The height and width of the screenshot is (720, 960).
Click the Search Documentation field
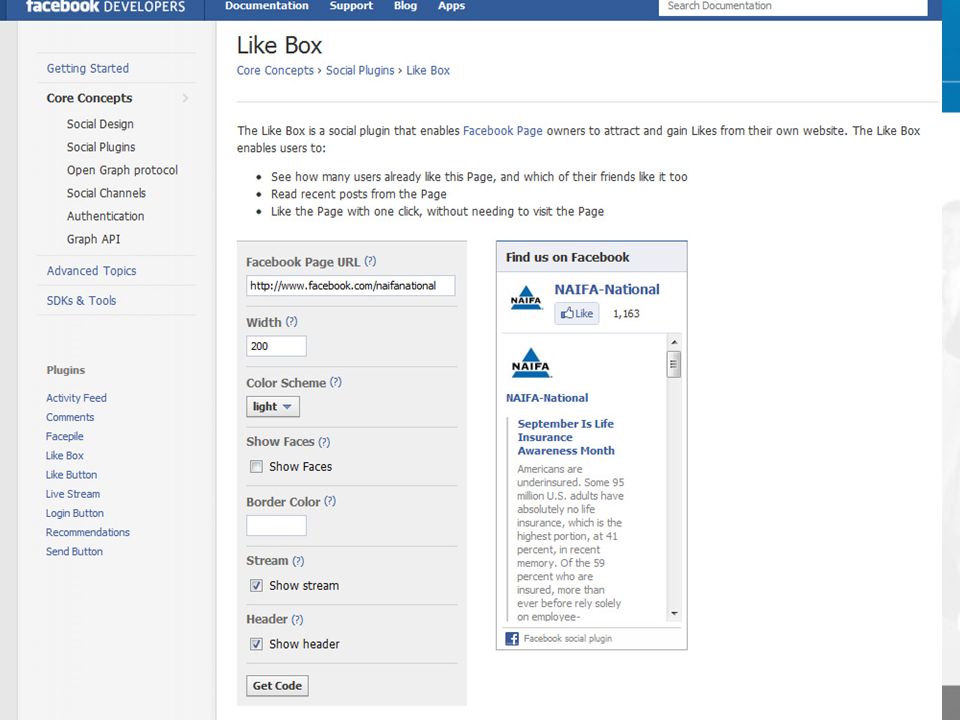pyautogui.click(x=793, y=7)
